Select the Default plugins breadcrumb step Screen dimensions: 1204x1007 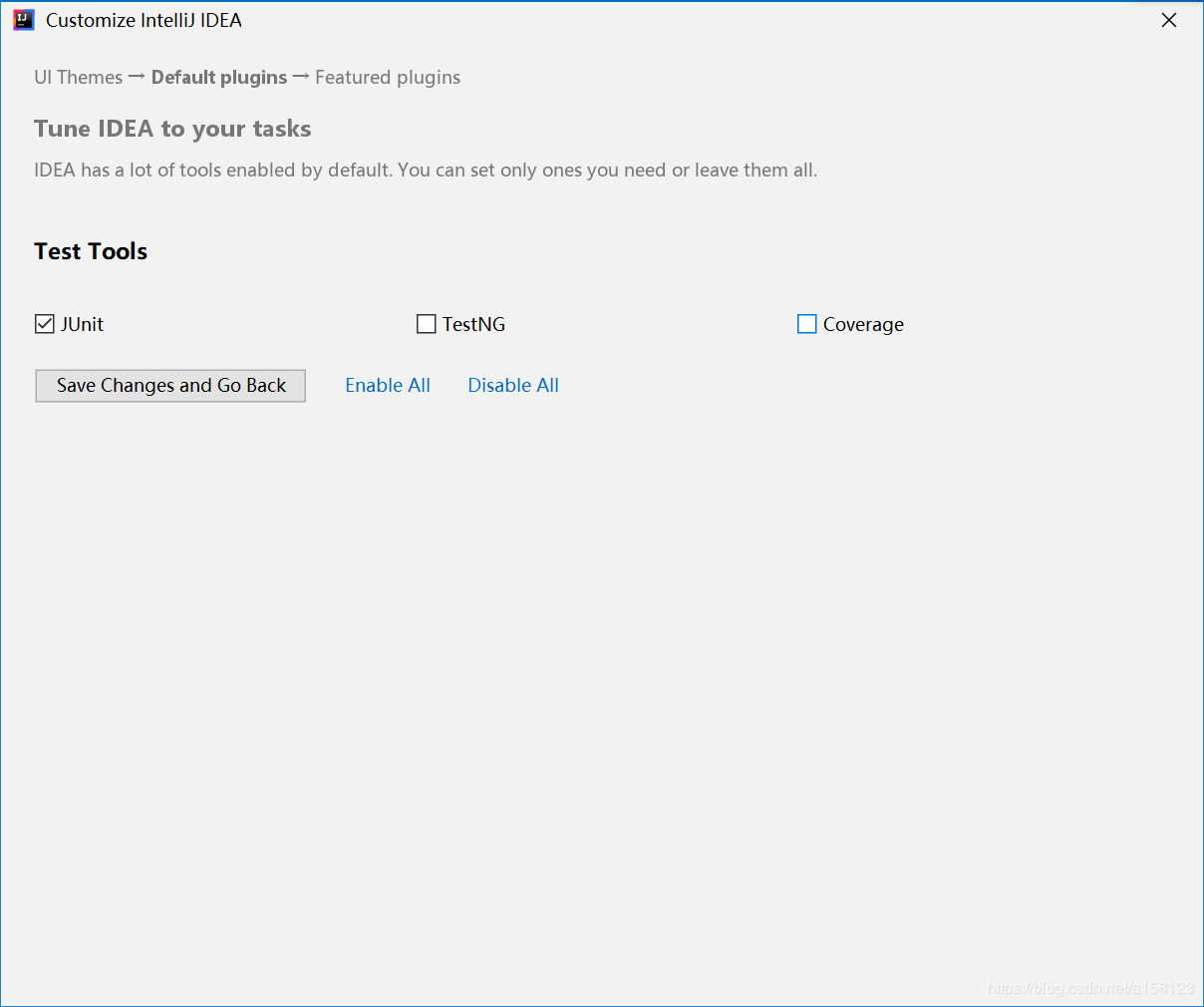219,78
